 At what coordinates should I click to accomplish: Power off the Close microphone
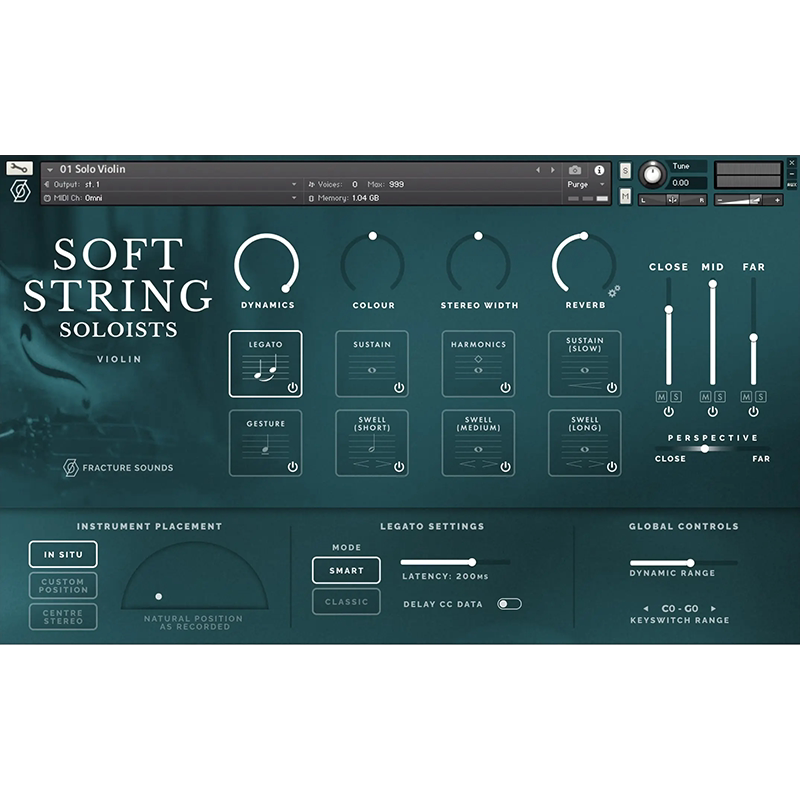point(669,412)
